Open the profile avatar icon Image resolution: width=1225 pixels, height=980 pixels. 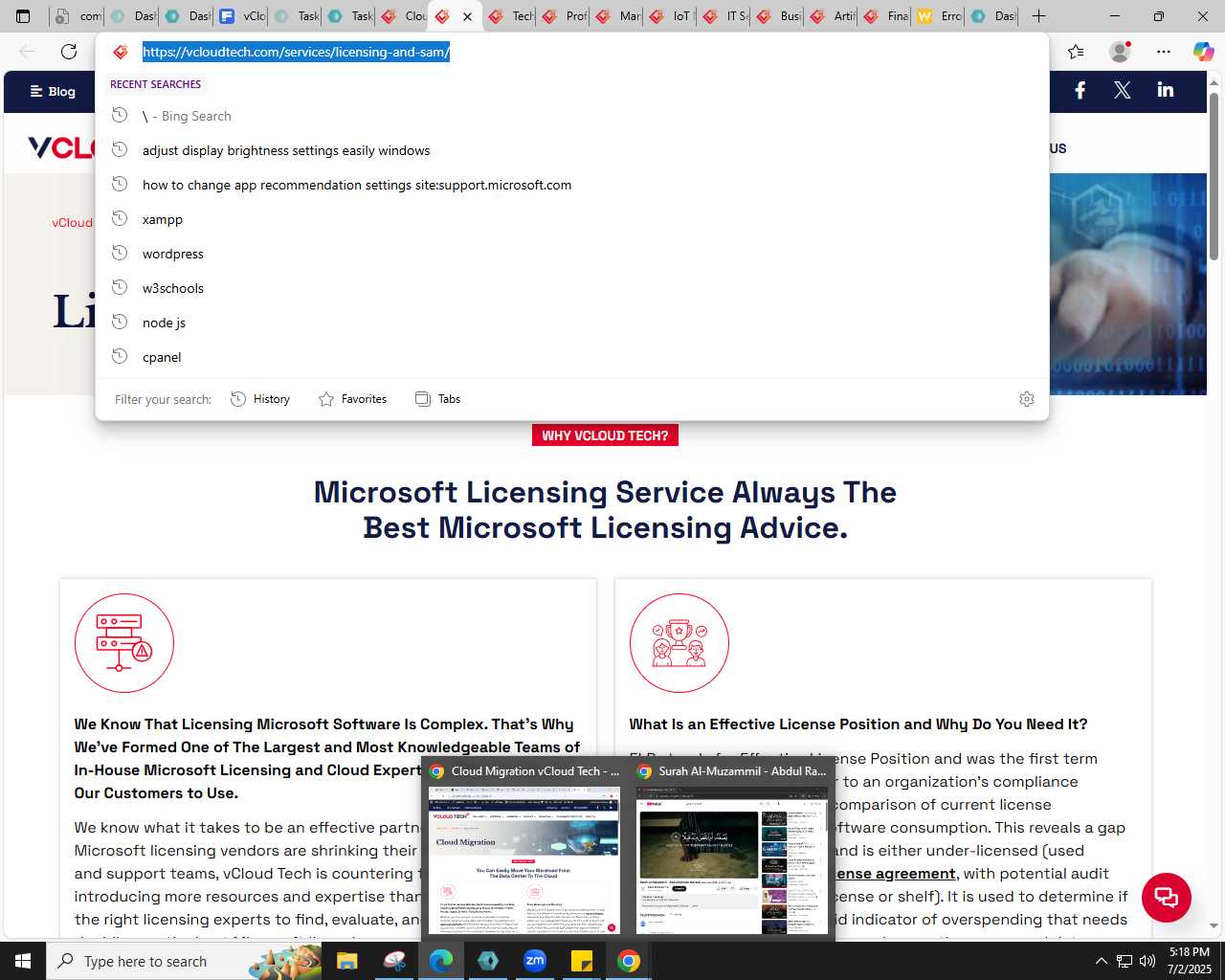tap(1120, 52)
